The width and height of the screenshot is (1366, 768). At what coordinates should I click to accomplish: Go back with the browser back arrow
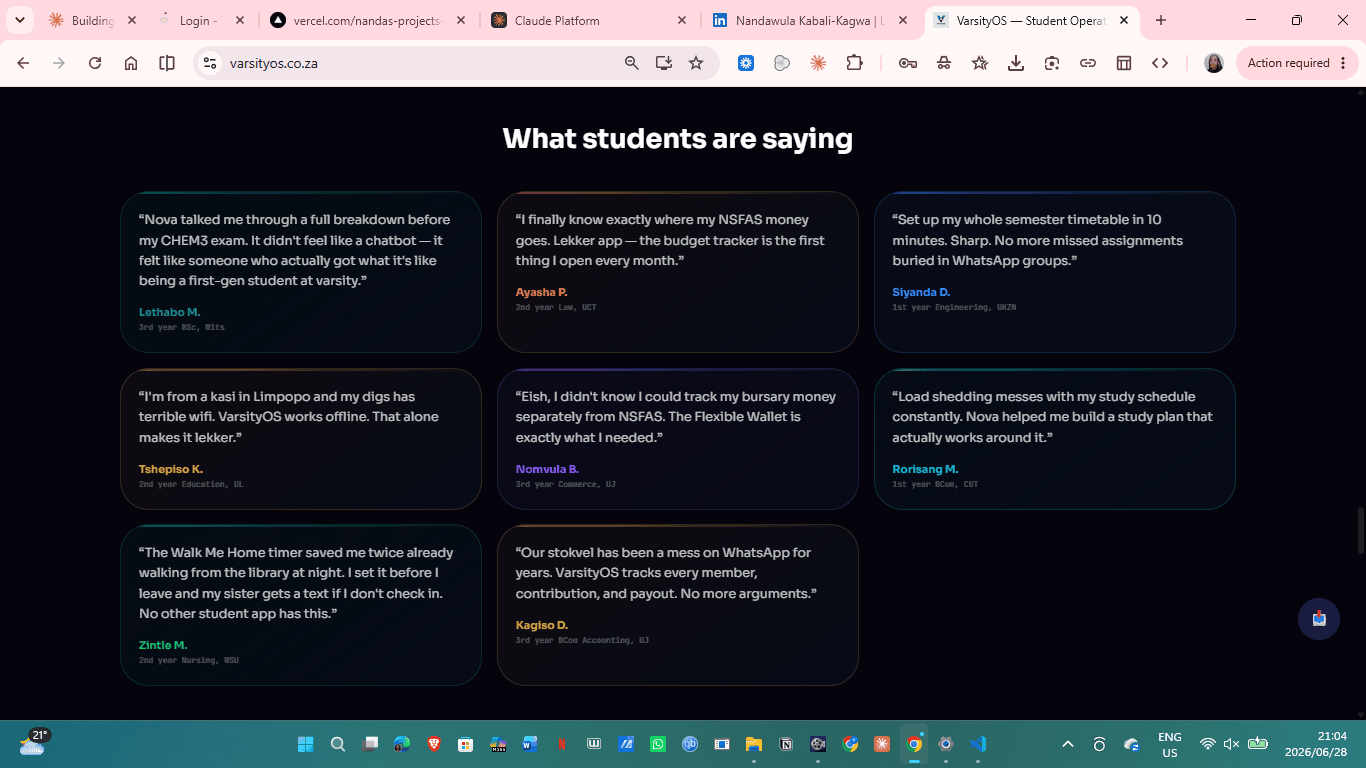pyautogui.click(x=24, y=63)
